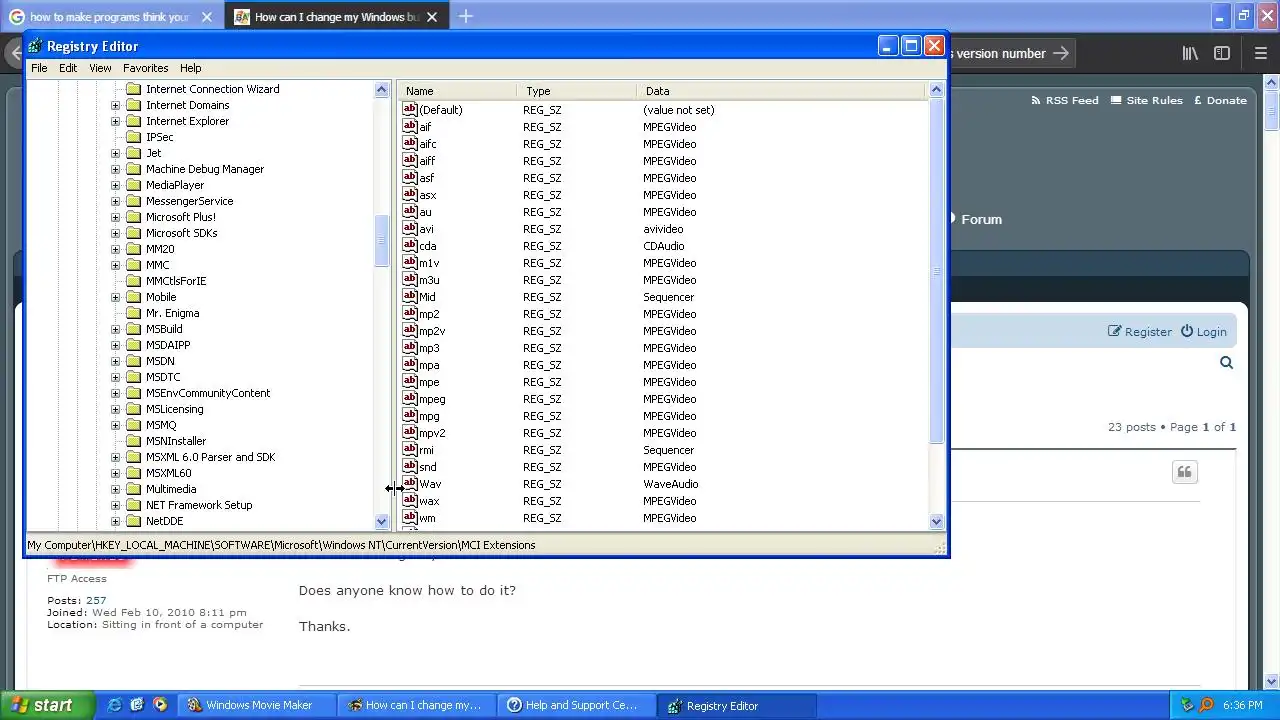This screenshot has width=1280, height=720.
Task: Switch to the 'how to make programs think' browser tab
Action: tap(114, 17)
